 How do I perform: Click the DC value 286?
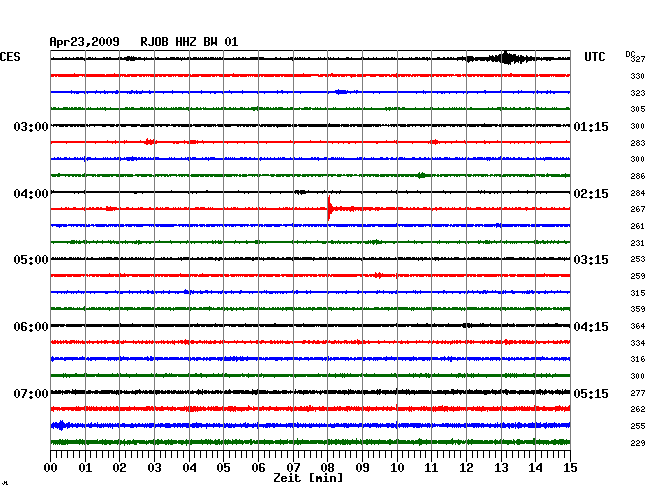click(638, 176)
